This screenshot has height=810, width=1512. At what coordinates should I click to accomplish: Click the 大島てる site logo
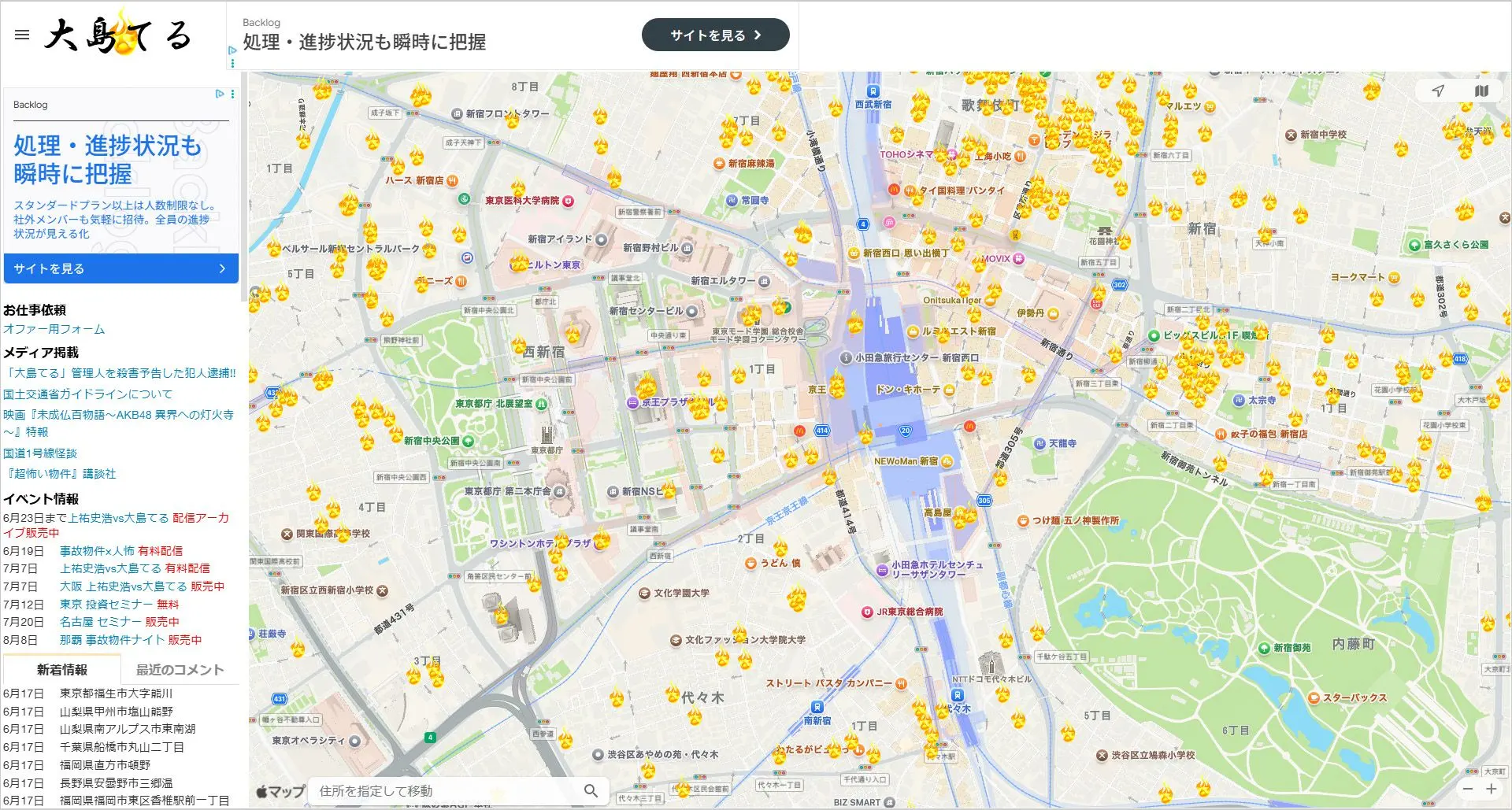click(x=118, y=34)
